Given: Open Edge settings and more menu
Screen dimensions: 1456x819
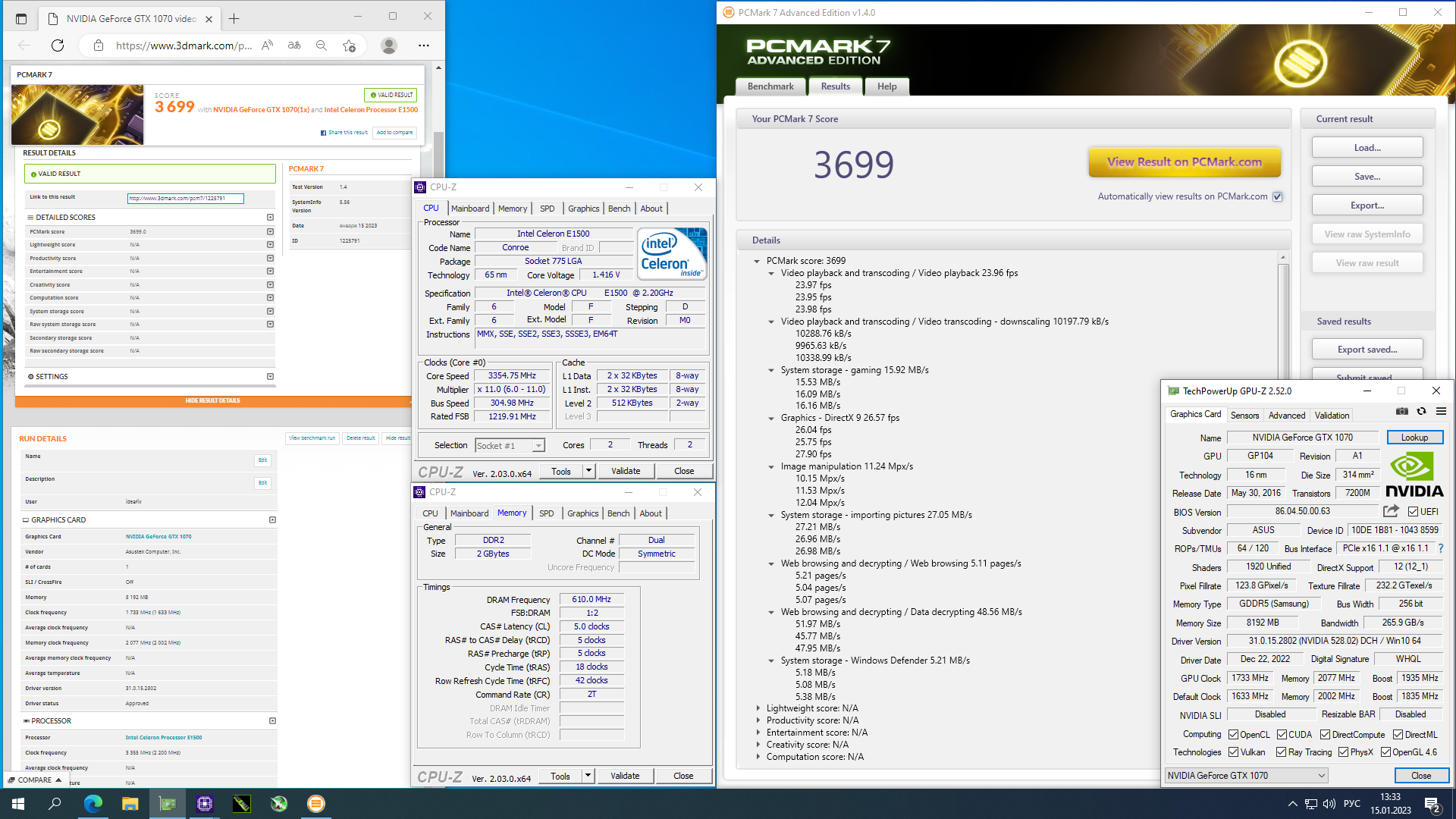Looking at the screenshot, I should [x=424, y=45].
